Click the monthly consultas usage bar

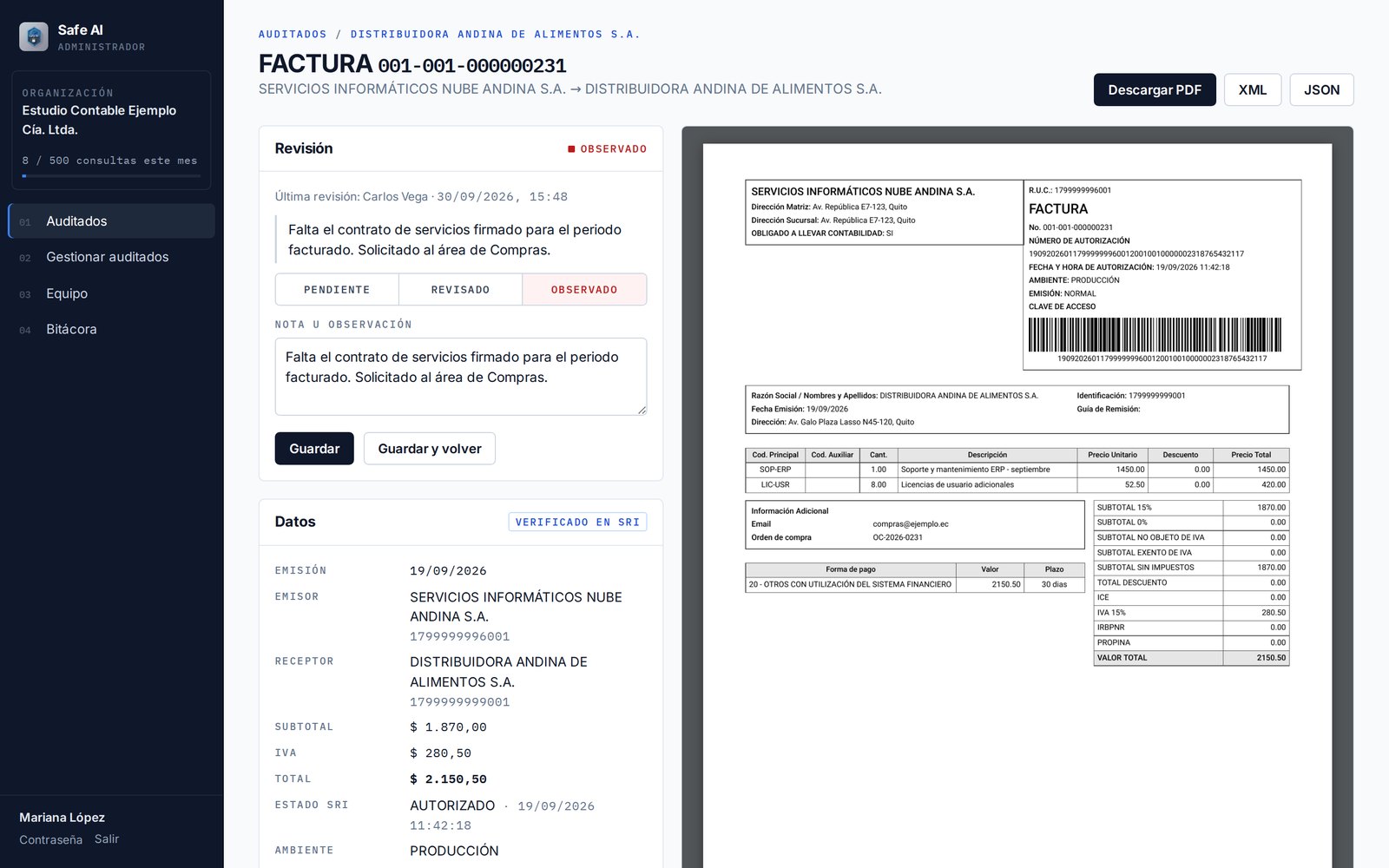point(111,175)
